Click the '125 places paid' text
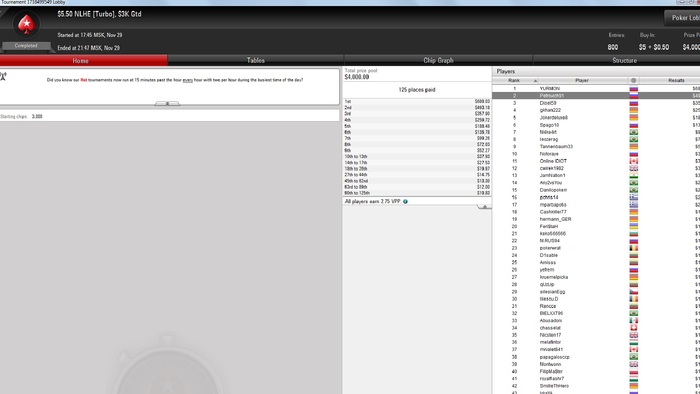 point(417,90)
